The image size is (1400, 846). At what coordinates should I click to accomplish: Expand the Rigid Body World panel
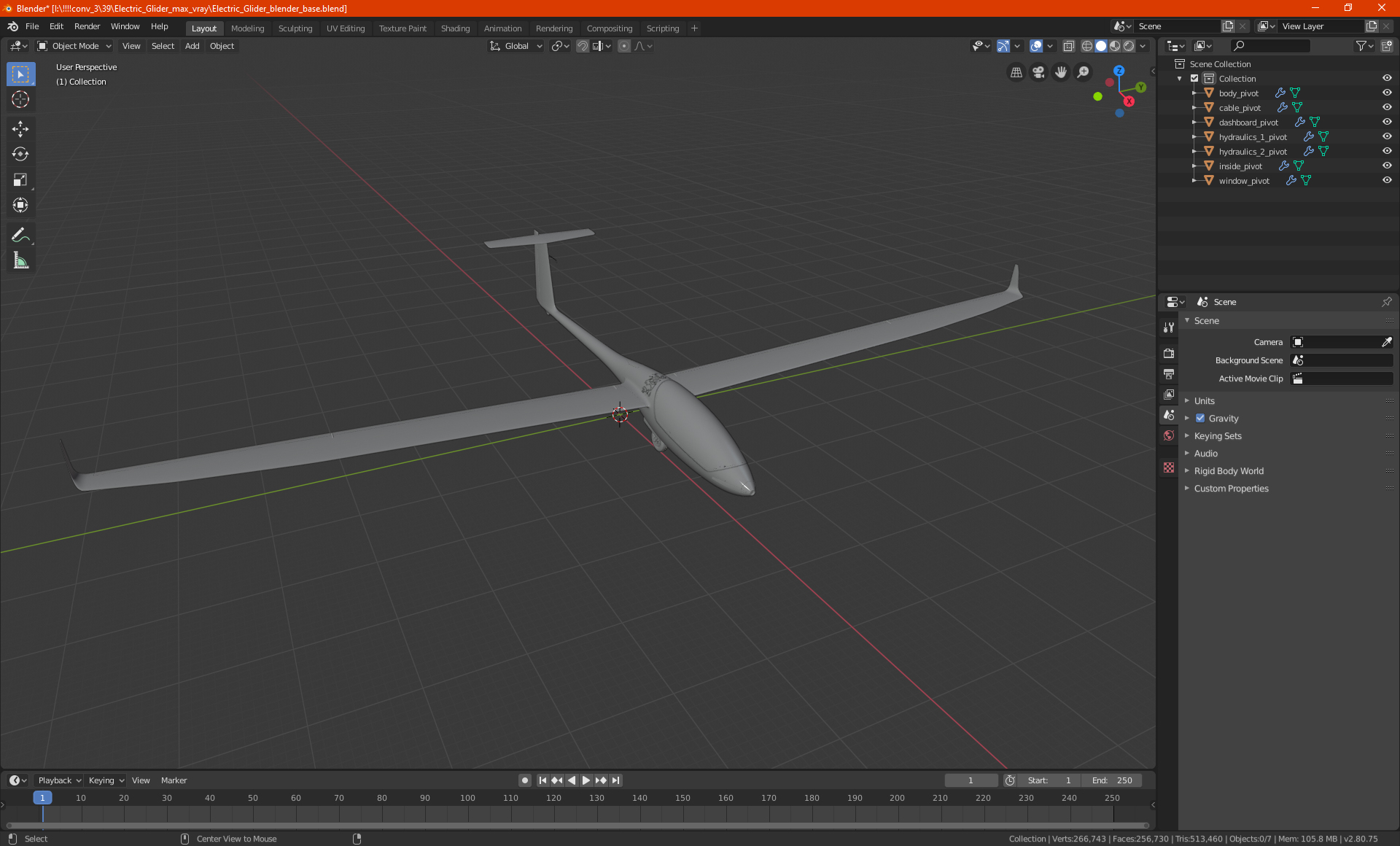pos(1229,471)
